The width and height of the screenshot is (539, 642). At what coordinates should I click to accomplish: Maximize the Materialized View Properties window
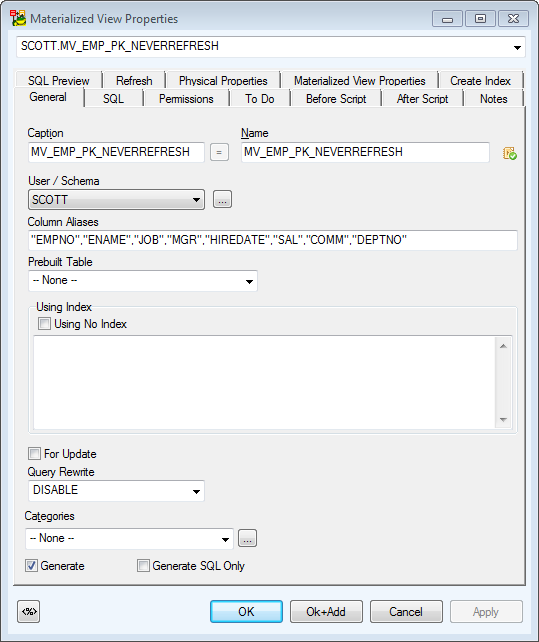[480, 19]
